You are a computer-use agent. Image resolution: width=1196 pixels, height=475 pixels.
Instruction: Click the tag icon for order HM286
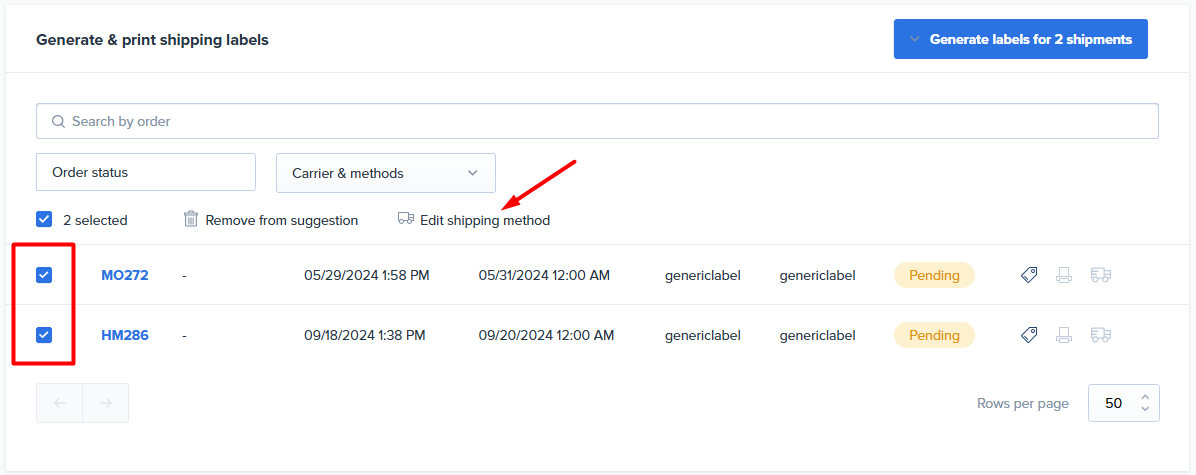tap(1029, 335)
